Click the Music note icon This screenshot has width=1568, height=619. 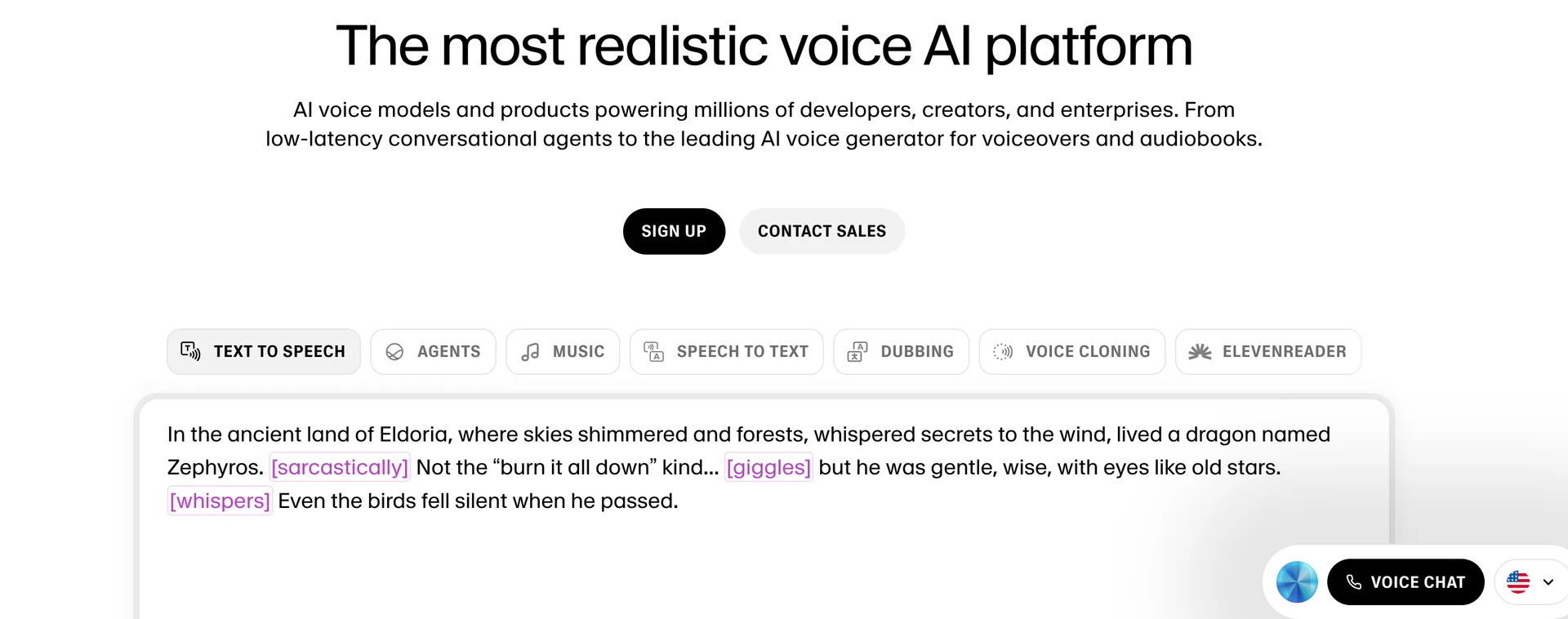click(530, 352)
